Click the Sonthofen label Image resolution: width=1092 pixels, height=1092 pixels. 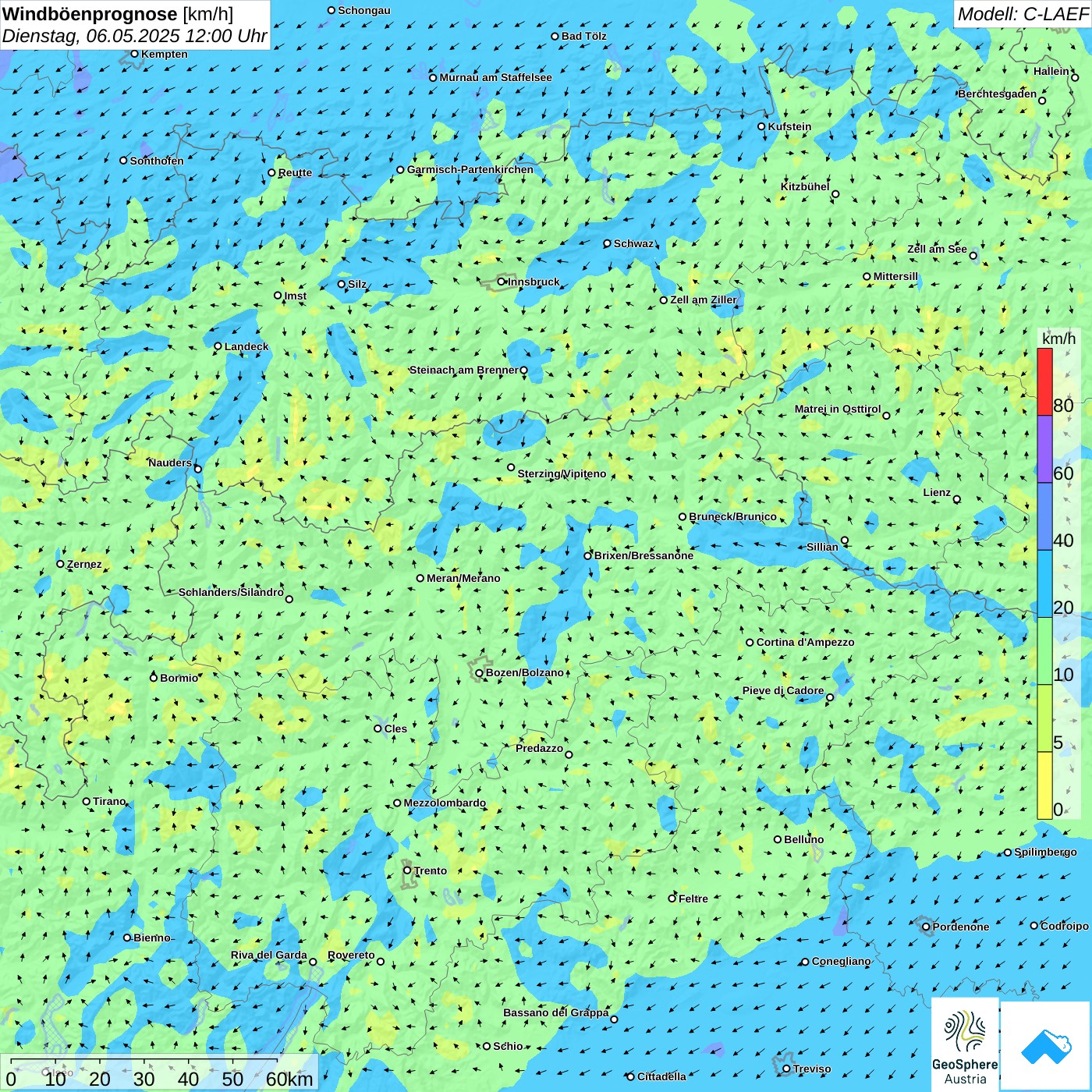[157, 161]
